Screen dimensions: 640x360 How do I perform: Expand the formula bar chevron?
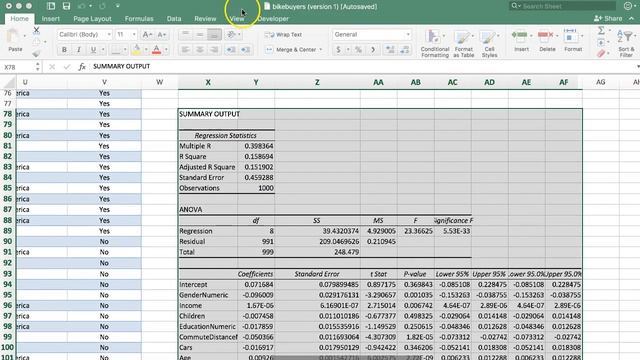[x=638, y=67]
